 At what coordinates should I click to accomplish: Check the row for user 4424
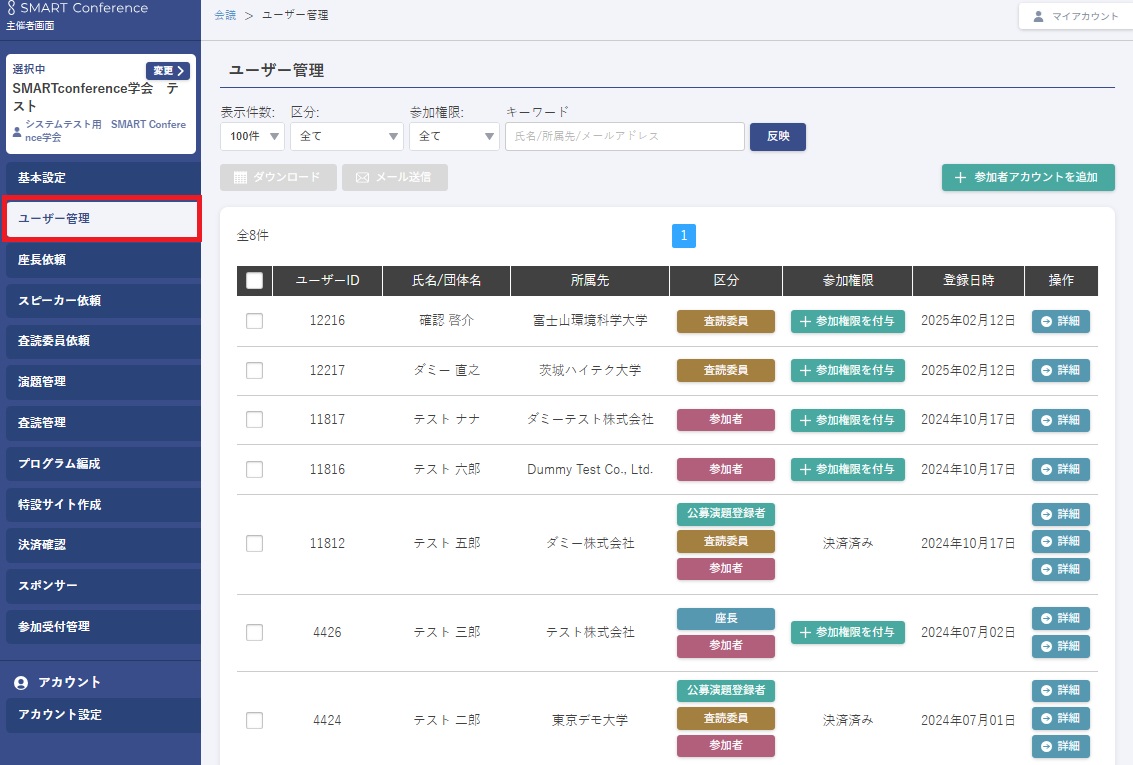(x=254, y=720)
